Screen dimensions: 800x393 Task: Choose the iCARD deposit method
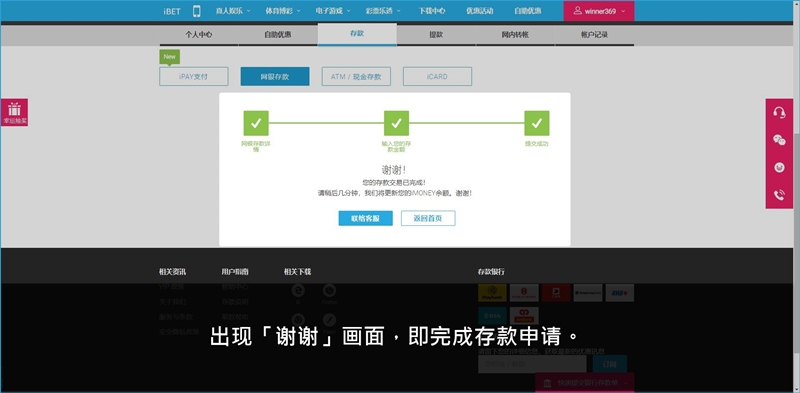437,77
